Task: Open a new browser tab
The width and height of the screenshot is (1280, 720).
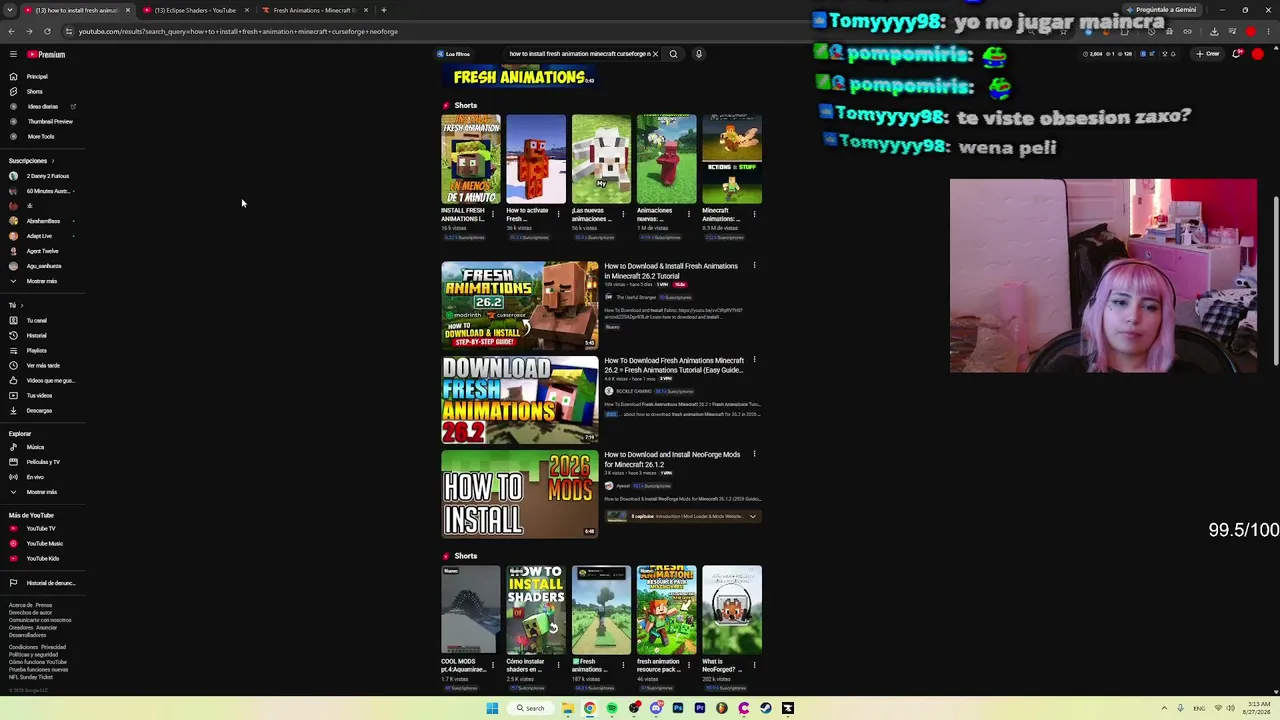Action: 383,10
